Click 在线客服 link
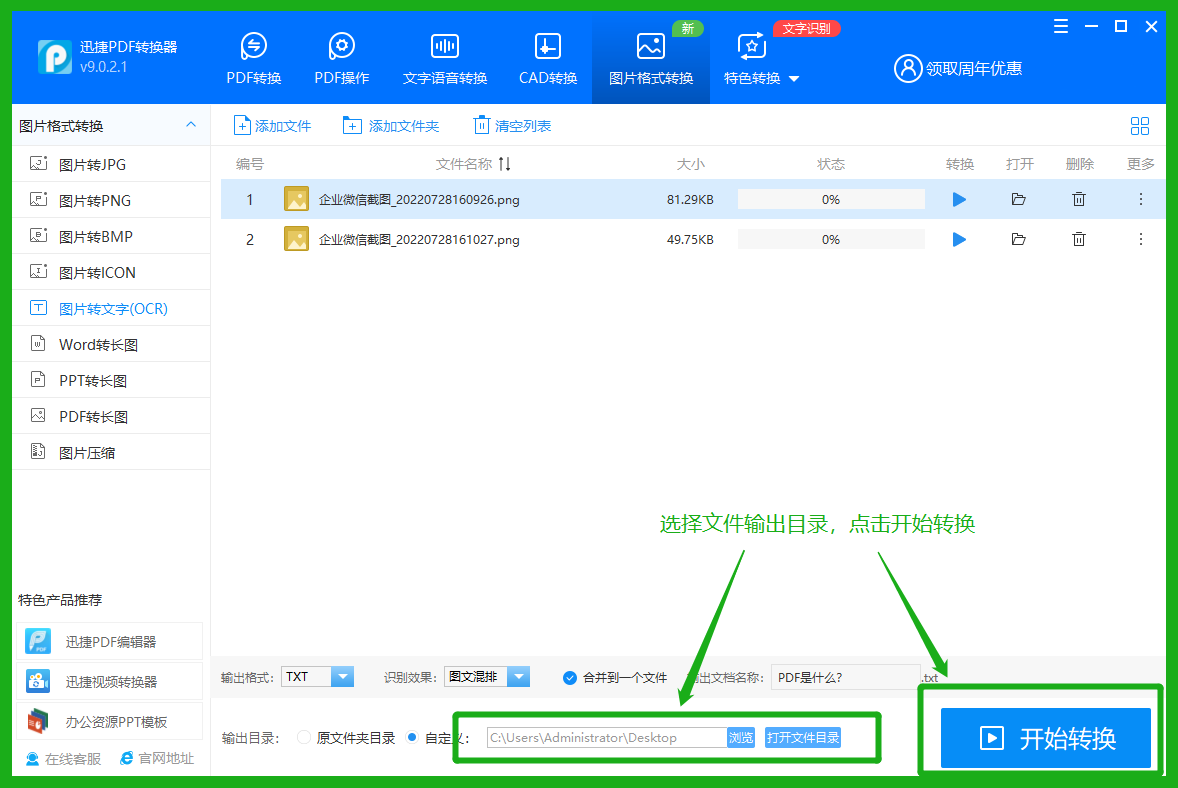The height and width of the screenshot is (788, 1178). [x=64, y=759]
